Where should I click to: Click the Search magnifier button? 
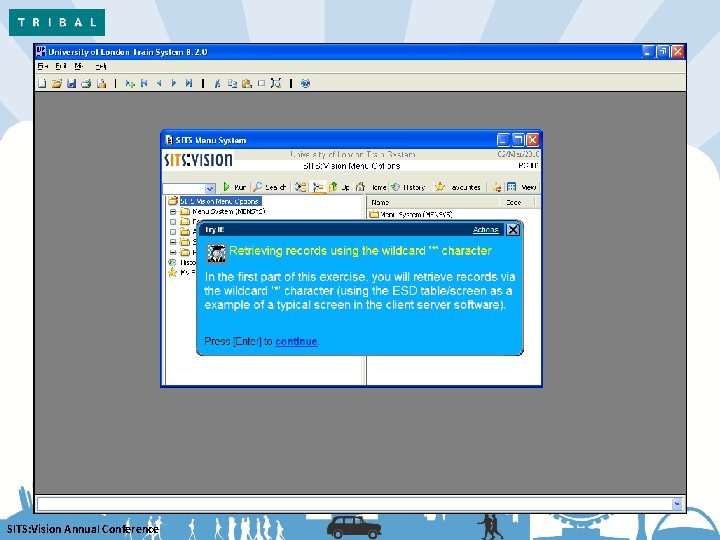tap(270, 187)
